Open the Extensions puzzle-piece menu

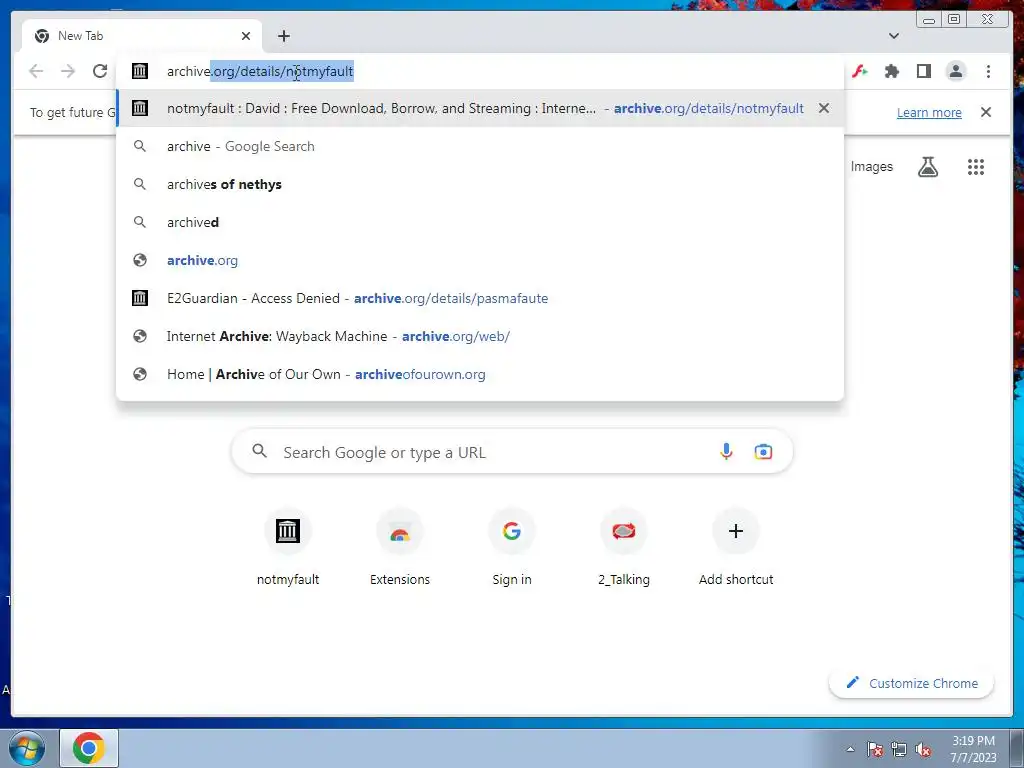point(891,71)
